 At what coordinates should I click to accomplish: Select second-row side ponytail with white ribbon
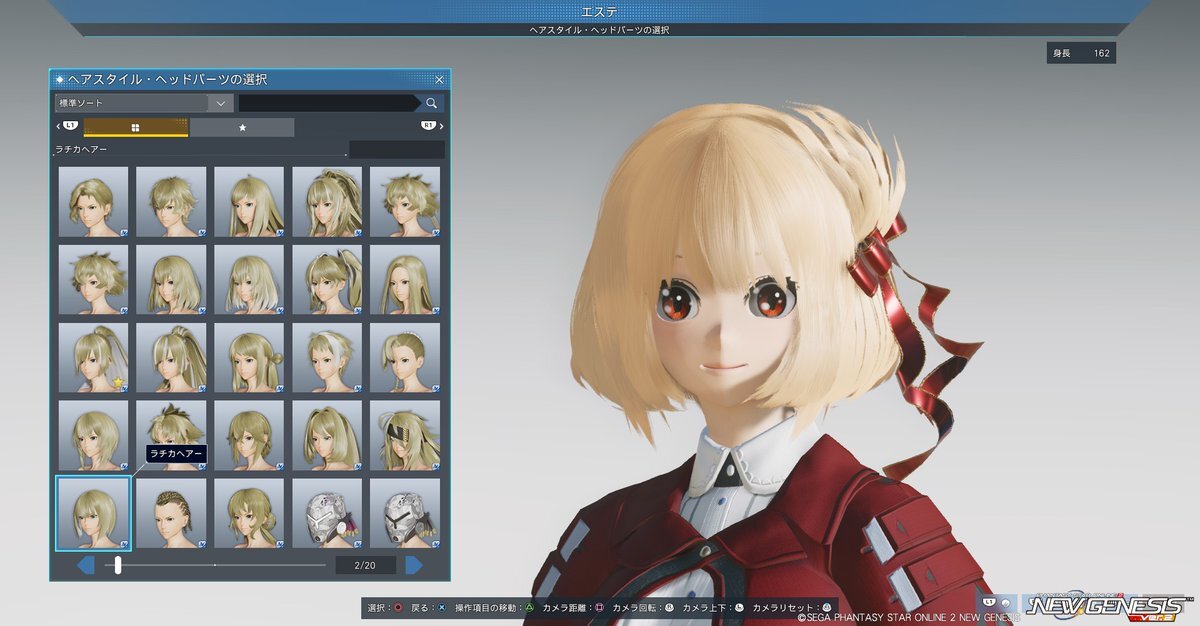tap(327, 280)
